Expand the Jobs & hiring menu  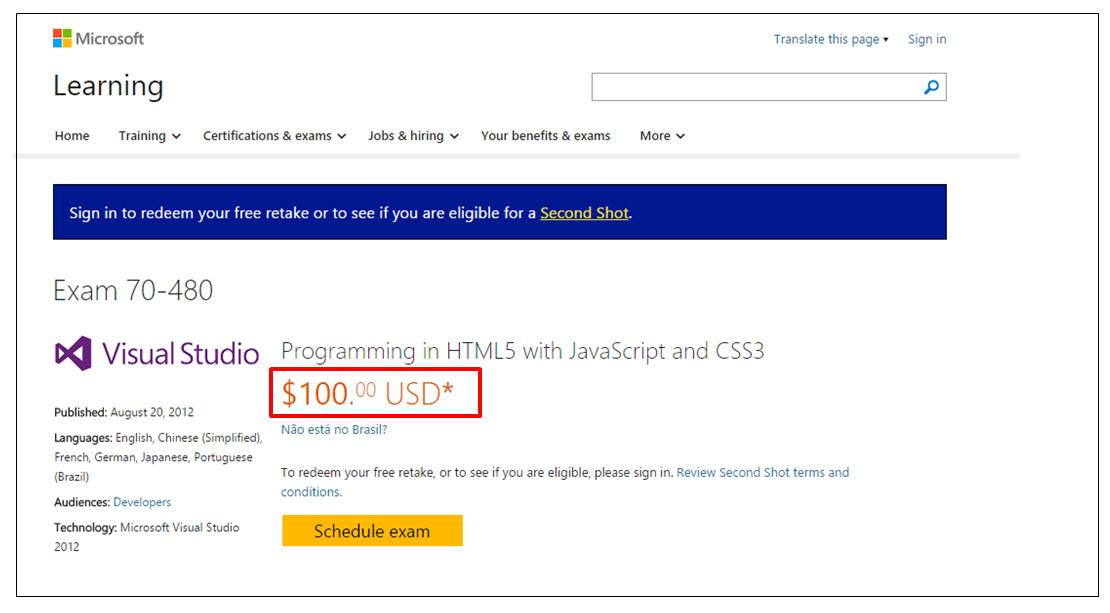click(413, 136)
